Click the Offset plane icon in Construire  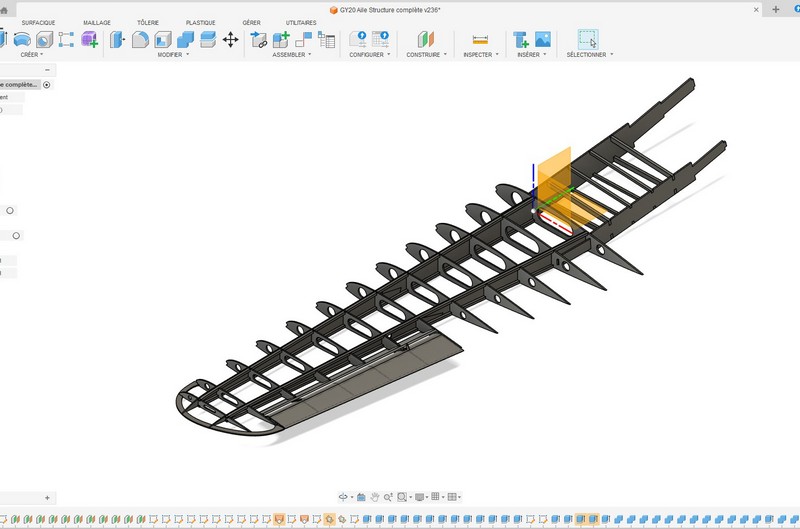pyautogui.click(x=427, y=39)
